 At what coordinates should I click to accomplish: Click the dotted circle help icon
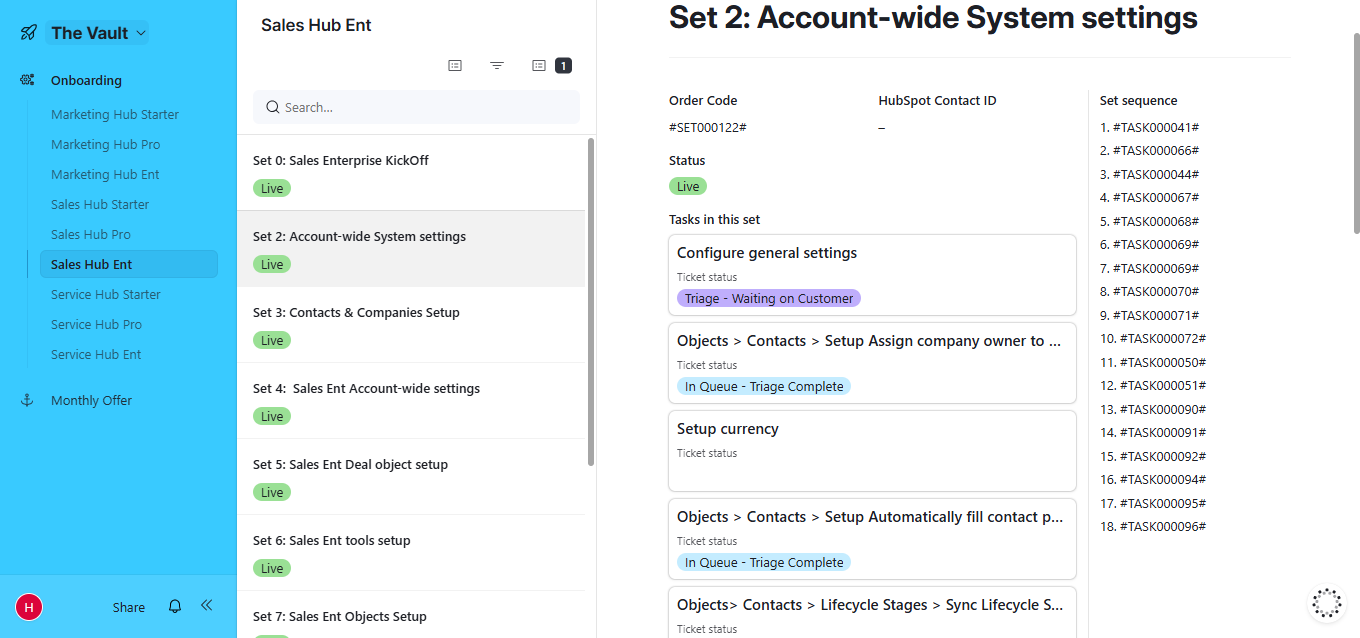click(1327, 603)
